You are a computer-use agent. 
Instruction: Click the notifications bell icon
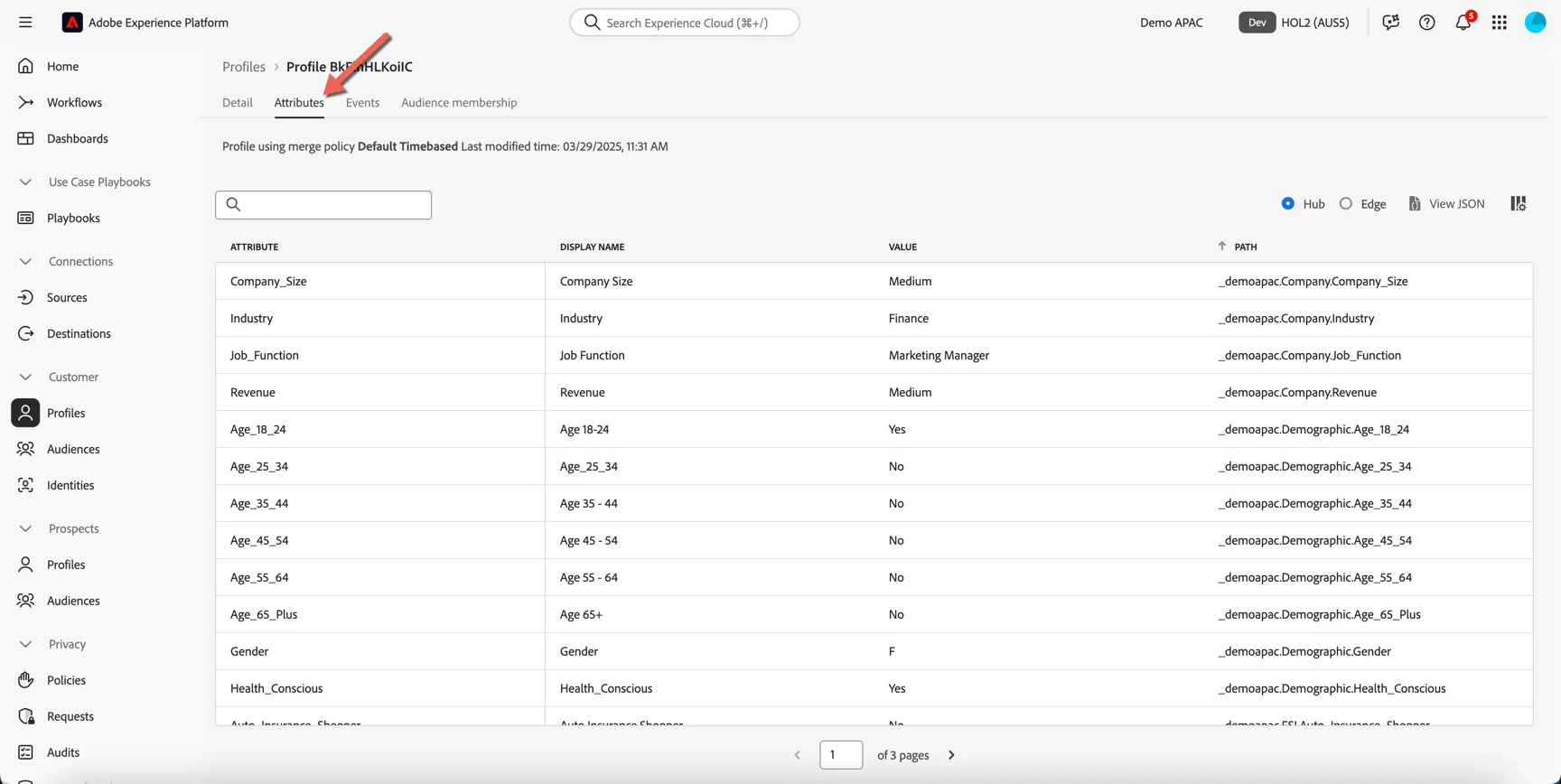pyautogui.click(x=1463, y=23)
